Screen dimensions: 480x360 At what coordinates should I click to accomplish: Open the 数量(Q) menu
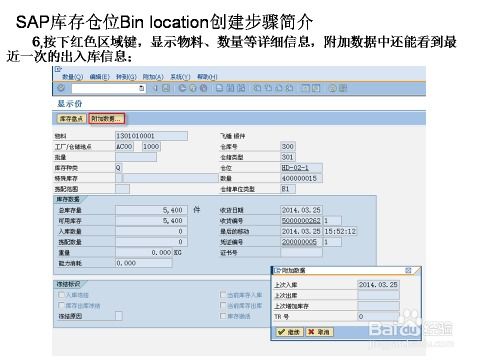(x=72, y=77)
